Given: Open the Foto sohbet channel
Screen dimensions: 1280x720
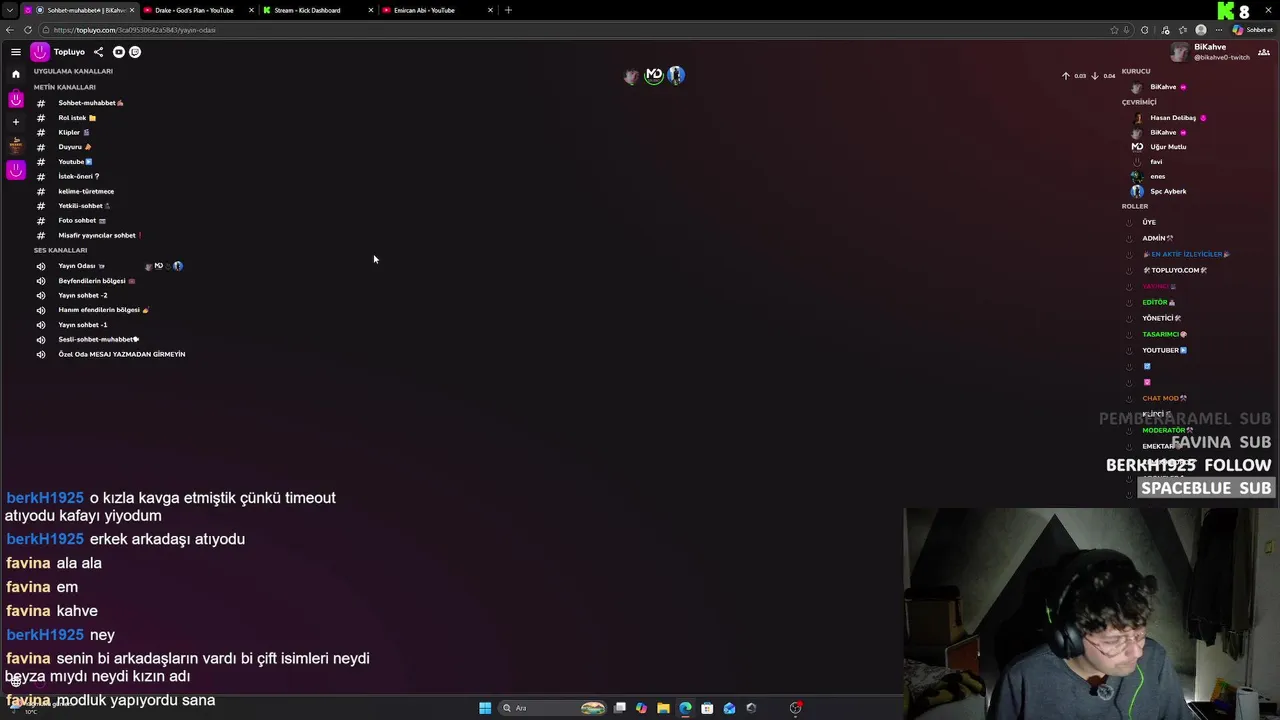Looking at the screenshot, I should pyautogui.click(x=82, y=221).
